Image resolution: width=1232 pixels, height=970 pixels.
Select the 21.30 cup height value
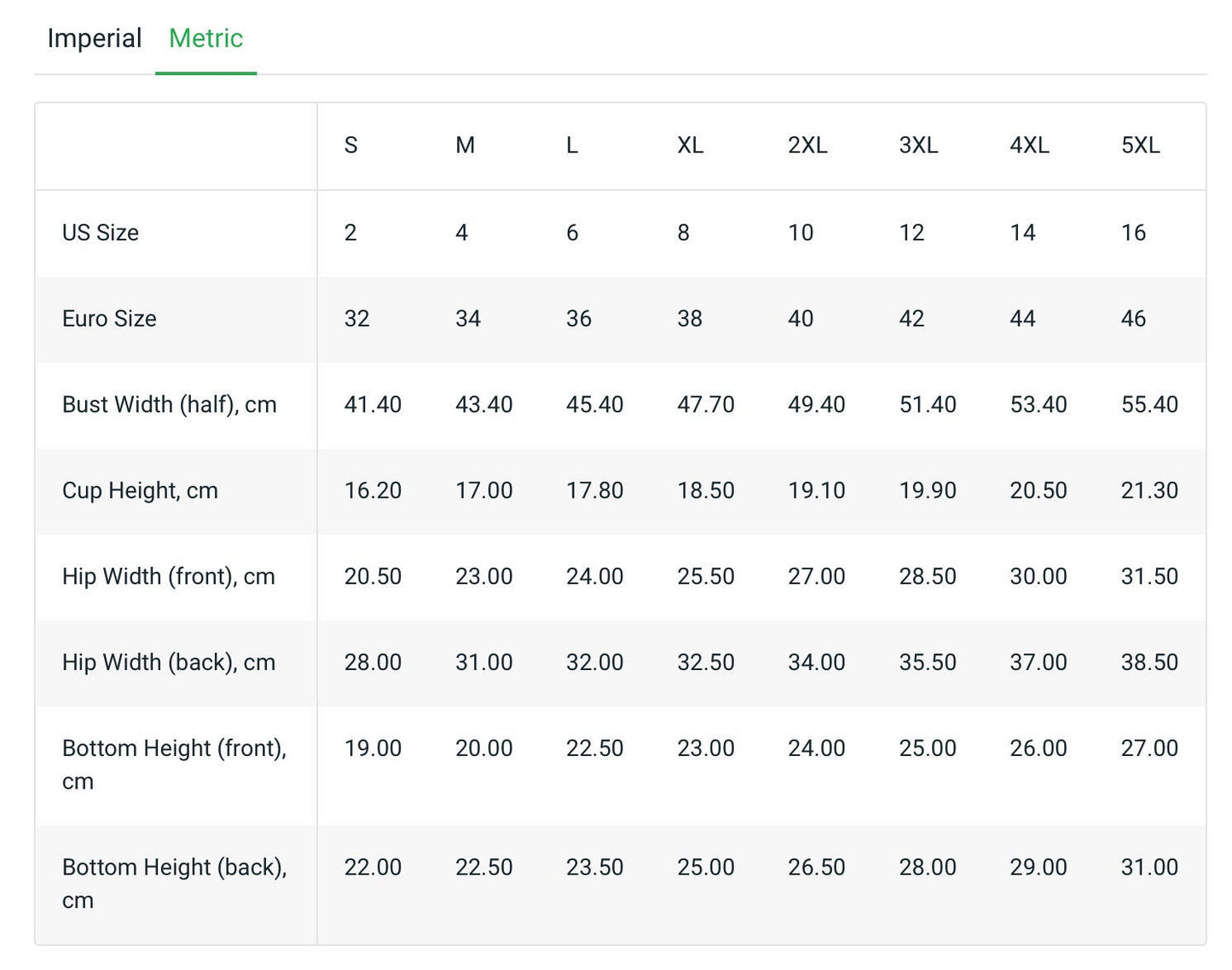pyautogui.click(x=1148, y=491)
